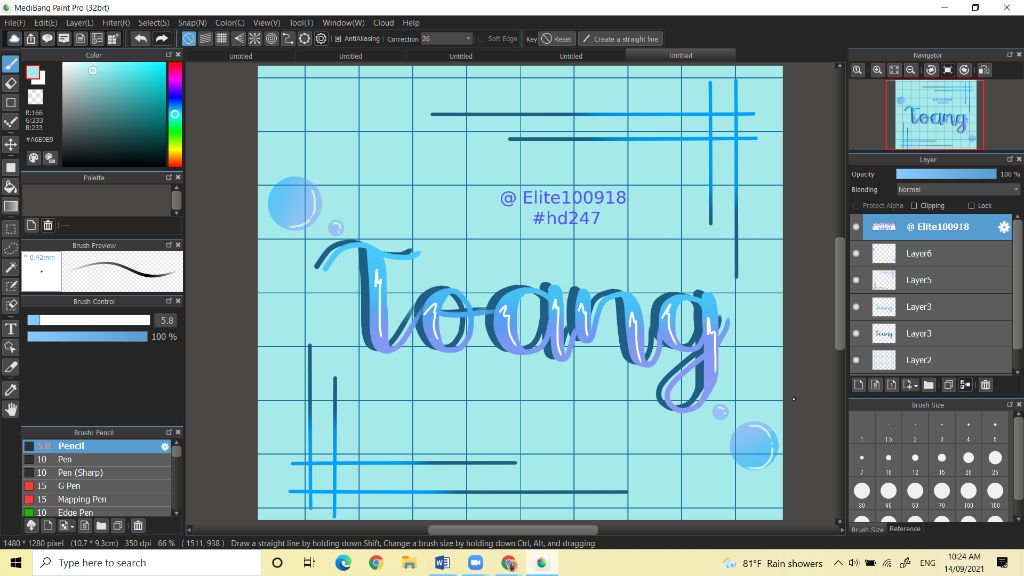Open the Correction value dropdown
The height and width of the screenshot is (576, 1024).
click(446, 39)
